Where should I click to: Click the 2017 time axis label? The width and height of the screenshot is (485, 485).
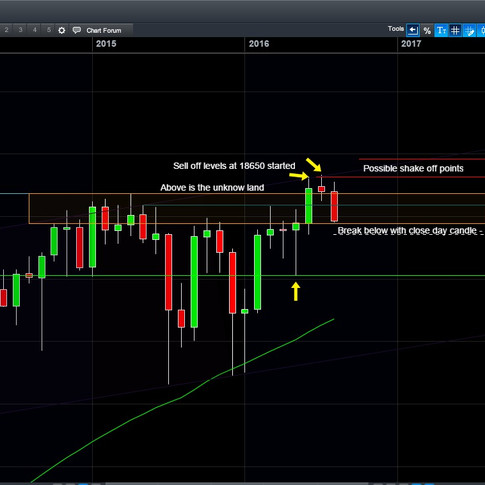[x=411, y=44]
